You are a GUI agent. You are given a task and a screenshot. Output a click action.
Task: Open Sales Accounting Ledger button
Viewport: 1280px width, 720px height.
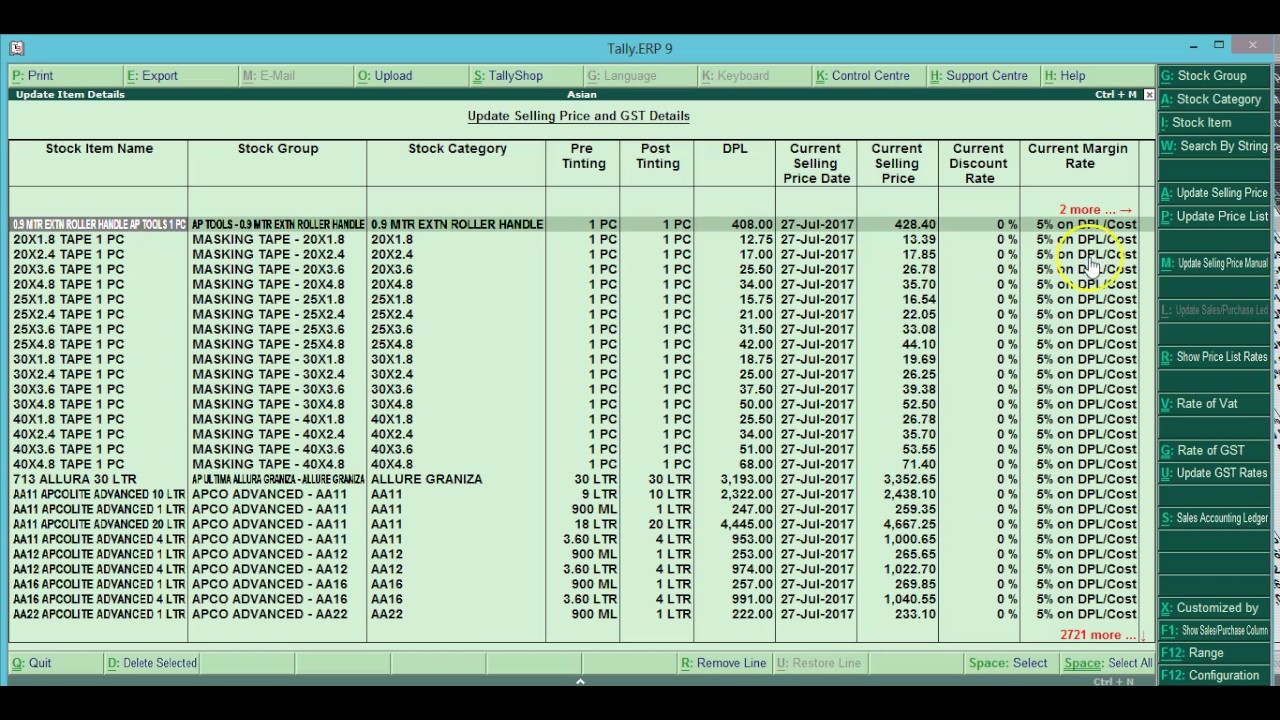[1213, 518]
